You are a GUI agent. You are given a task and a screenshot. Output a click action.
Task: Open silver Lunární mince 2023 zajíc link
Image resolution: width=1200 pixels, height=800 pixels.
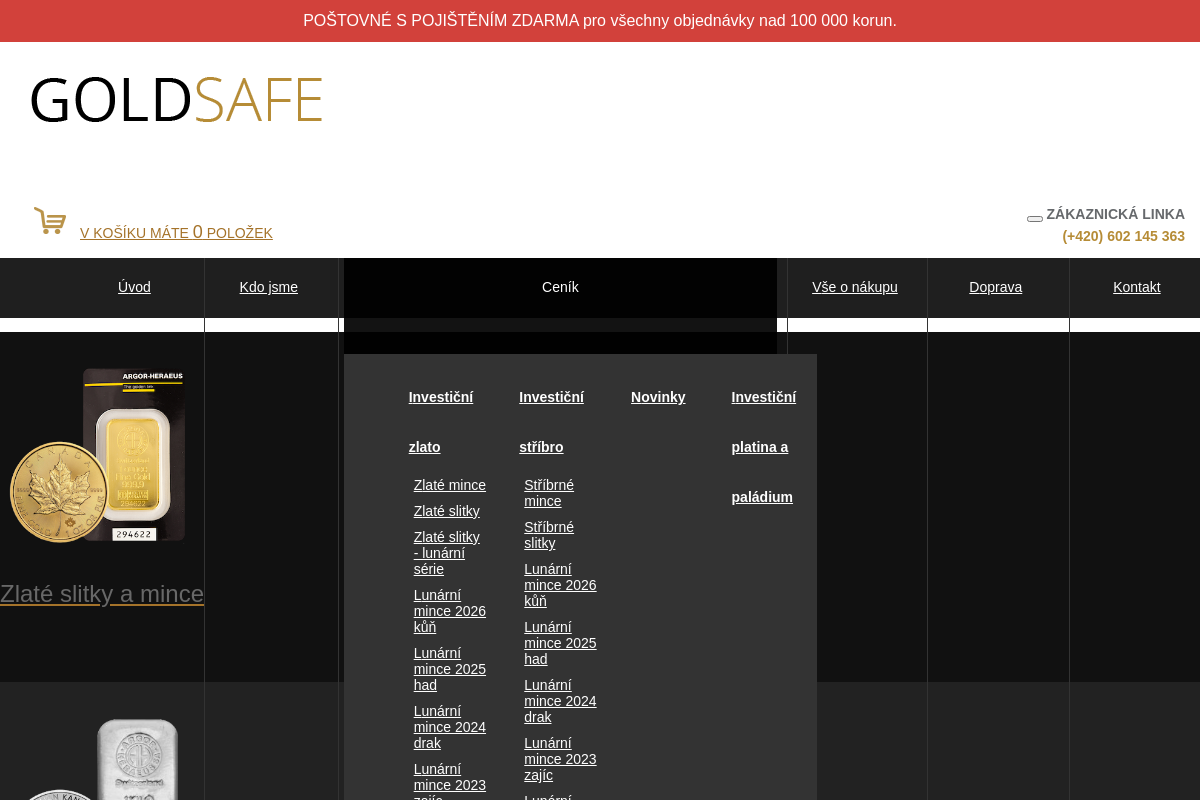tap(560, 759)
